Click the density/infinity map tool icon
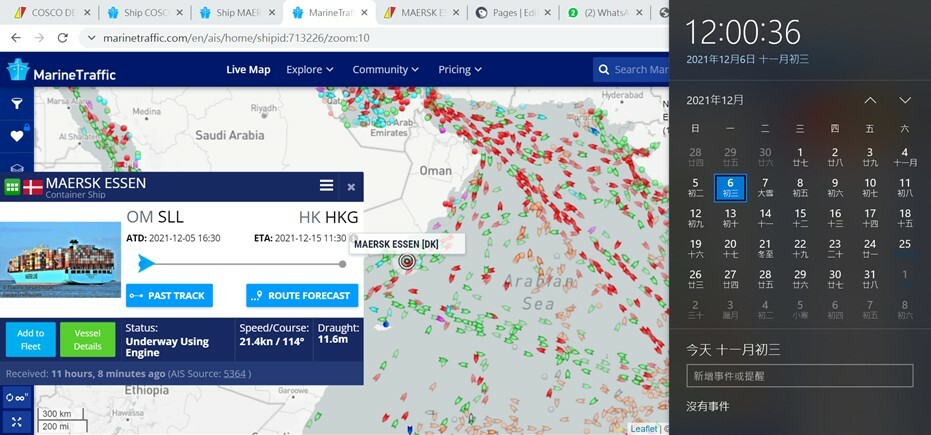931x435 pixels. (x=17, y=398)
